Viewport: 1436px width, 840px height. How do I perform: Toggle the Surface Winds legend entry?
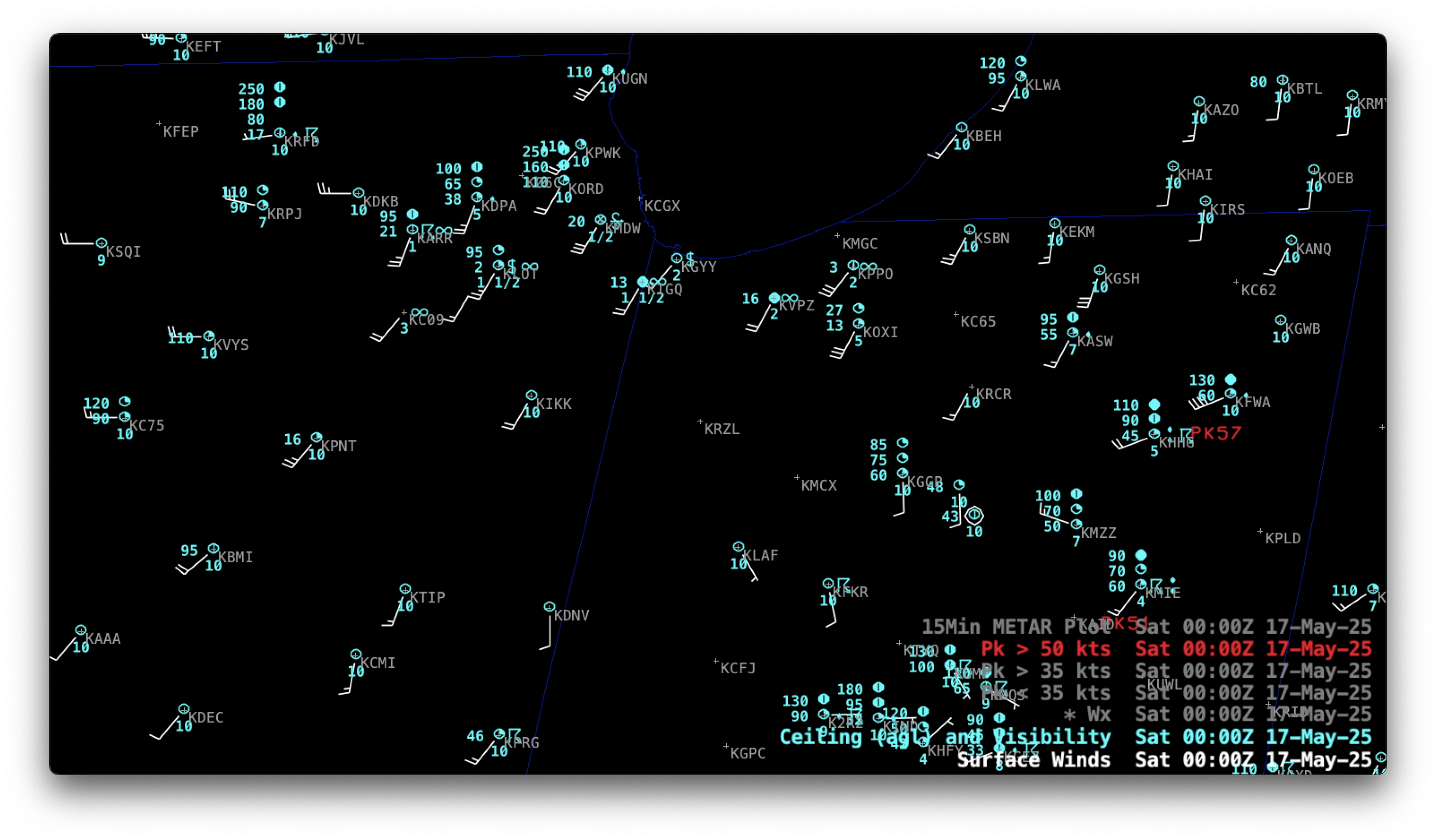1165,760
